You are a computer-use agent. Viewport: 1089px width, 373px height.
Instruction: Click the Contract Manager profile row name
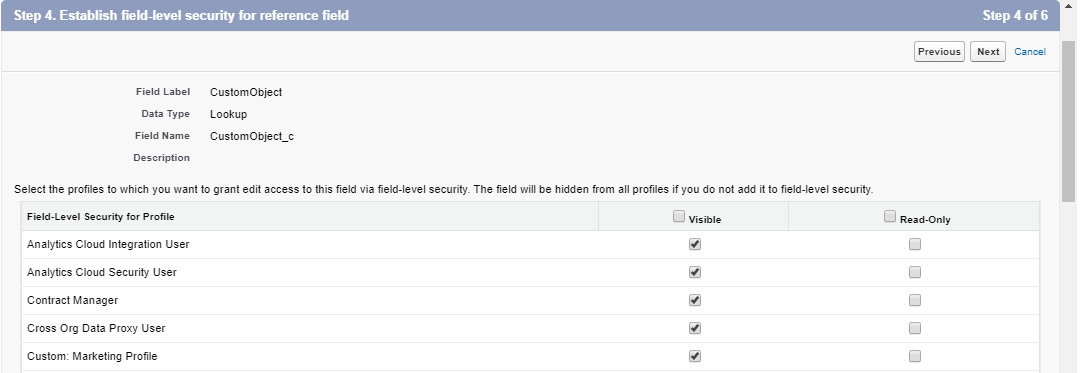72,301
